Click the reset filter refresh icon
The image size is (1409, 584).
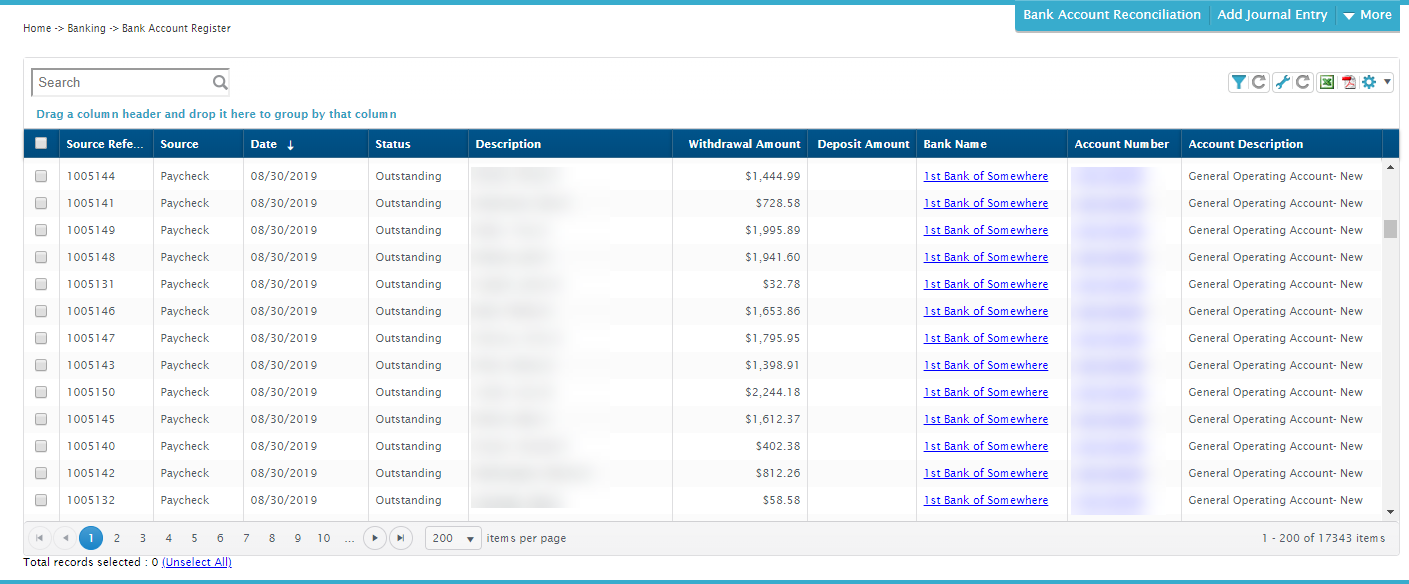[x=1259, y=83]
